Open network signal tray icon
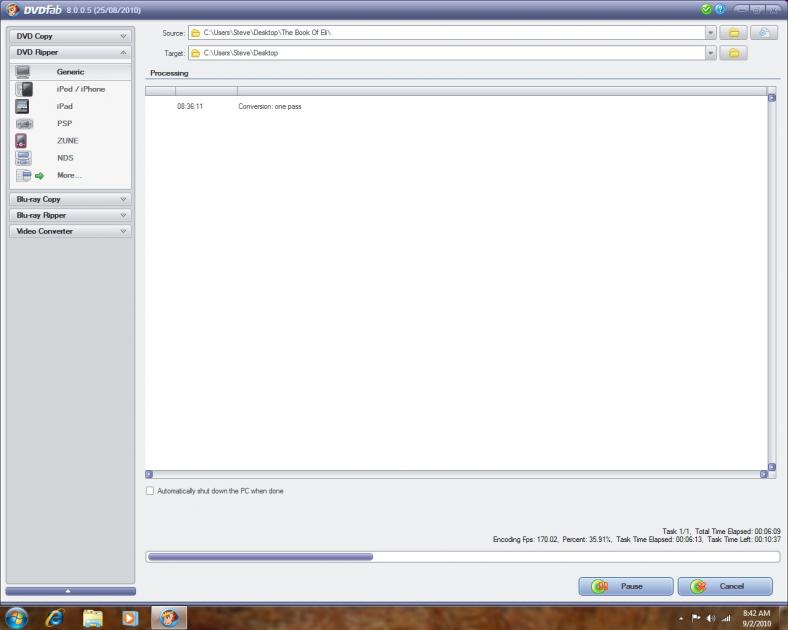Screen dimensions: 788x630 [726, 618]
